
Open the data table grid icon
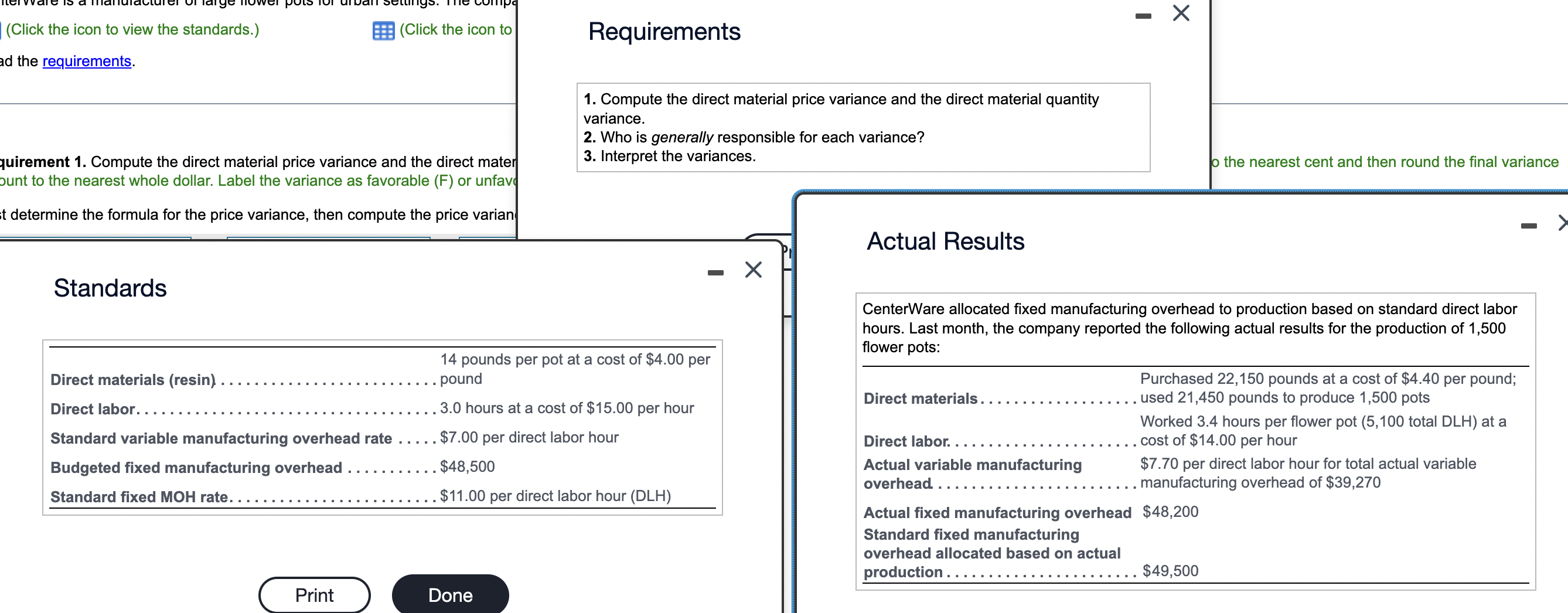click(x=383, y=30)
